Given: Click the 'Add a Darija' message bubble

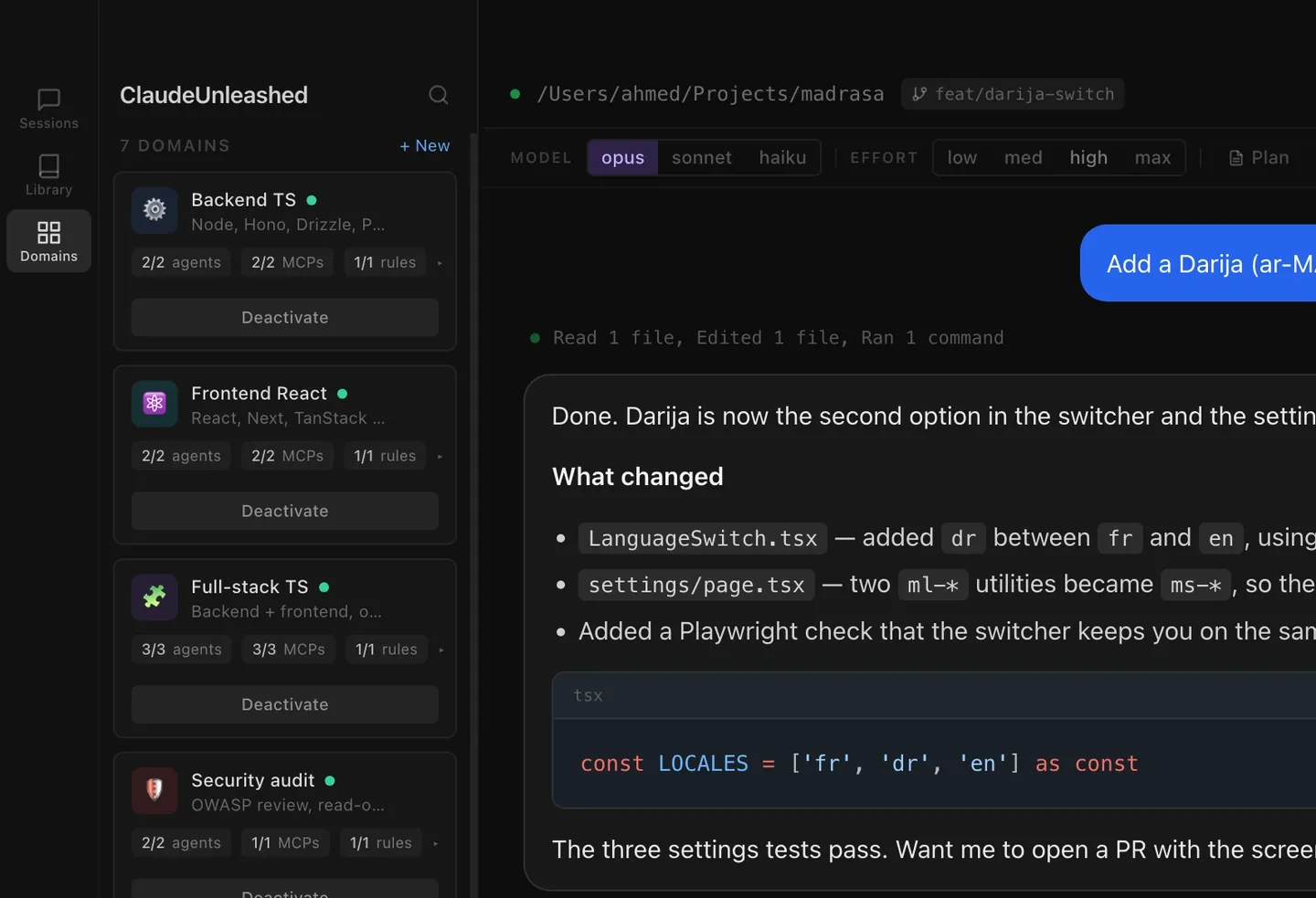Looking at the screenshot, I should click(1198, 263).
